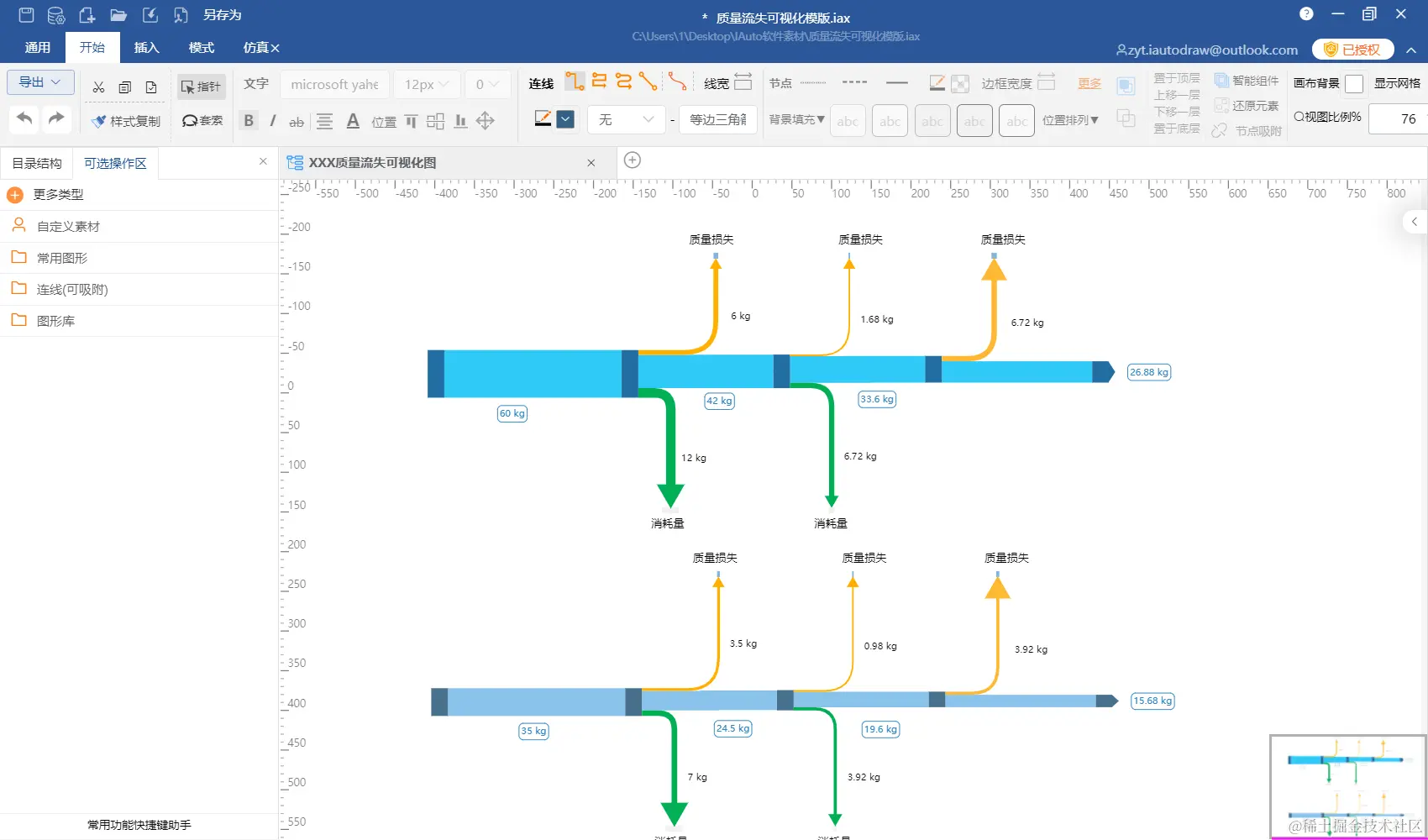Click the paste clipboard icon
This screenshot has height=840, width=1428.
coord(151,87)
